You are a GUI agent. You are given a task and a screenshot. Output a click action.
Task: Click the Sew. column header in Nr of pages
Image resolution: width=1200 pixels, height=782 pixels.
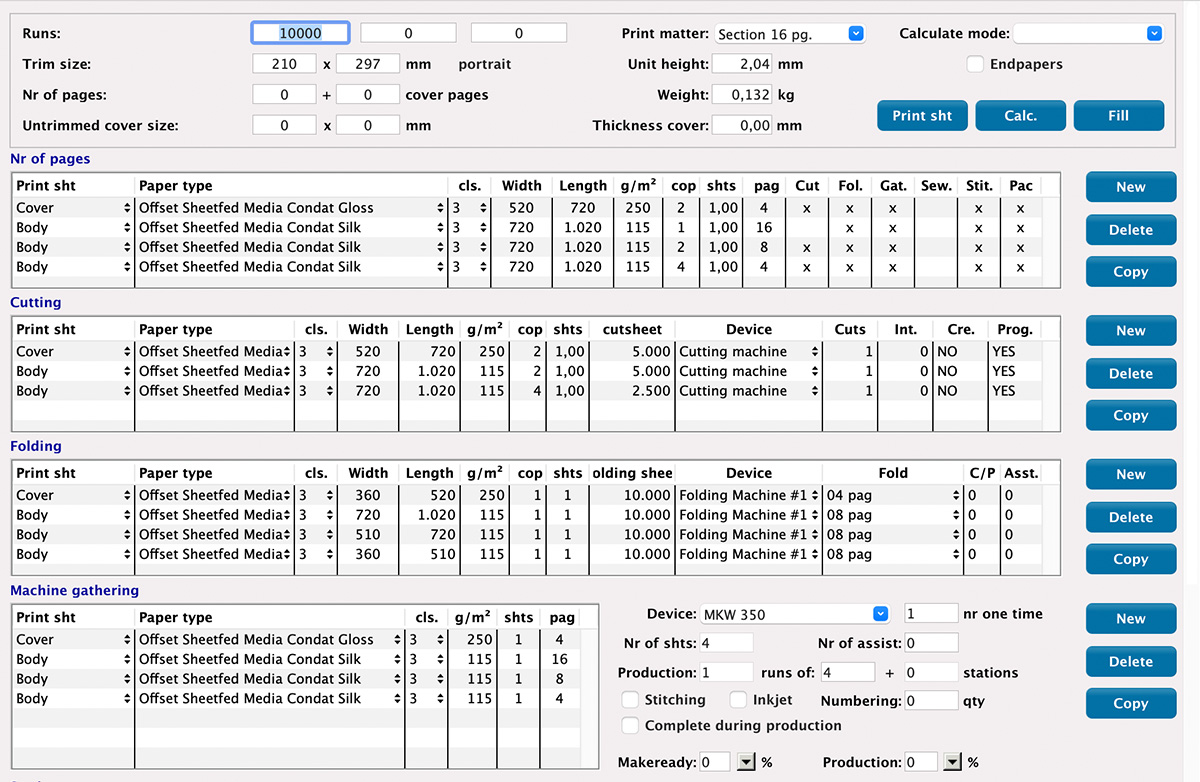[936, 186]
